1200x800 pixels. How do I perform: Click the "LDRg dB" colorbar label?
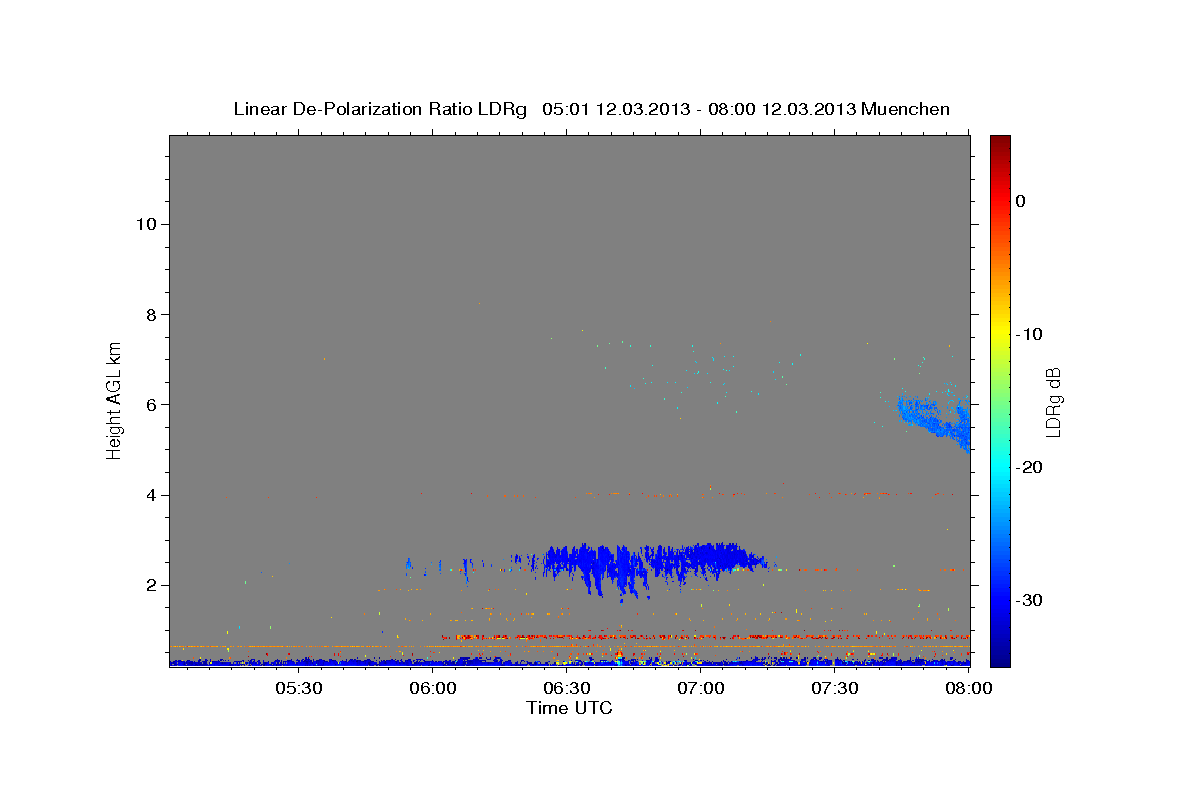[1053, 401]
